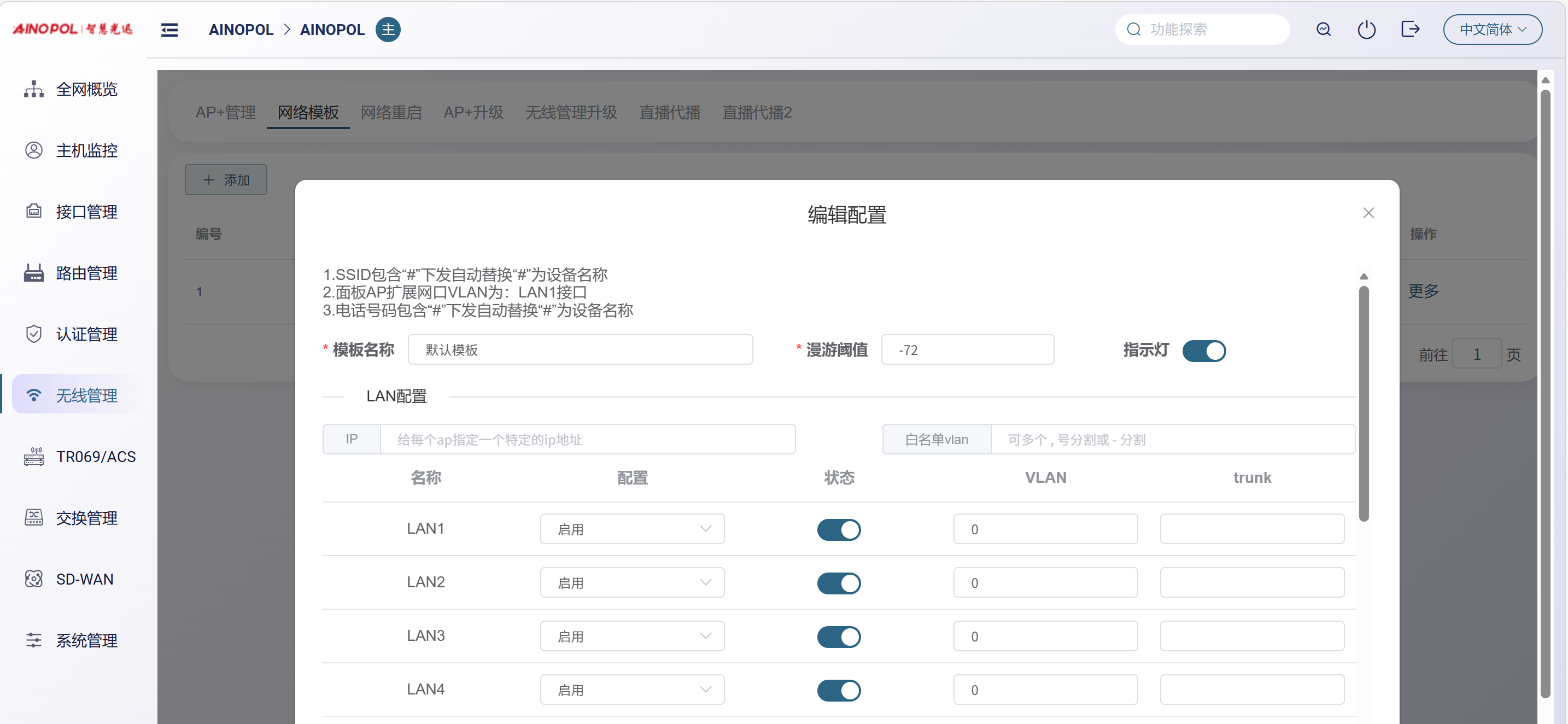The height and width of the screenshot is (724, 1568).
Task: Click the logout icon in header
Action: coord(1410,29)
